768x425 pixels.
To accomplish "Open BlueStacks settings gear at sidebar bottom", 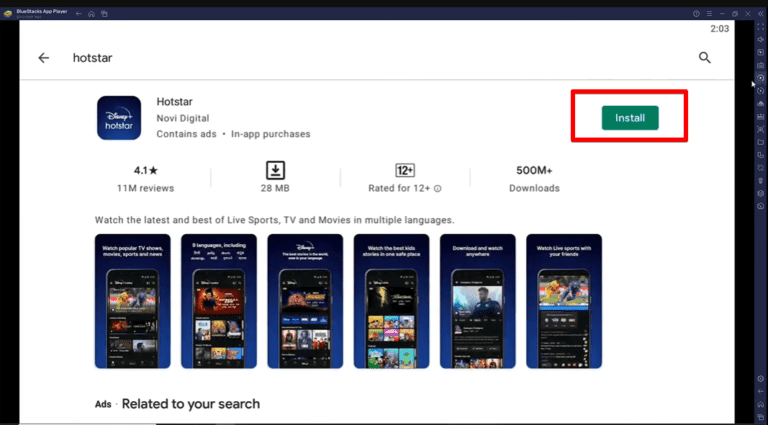I will pyautogui.click(x=760, y=378).
